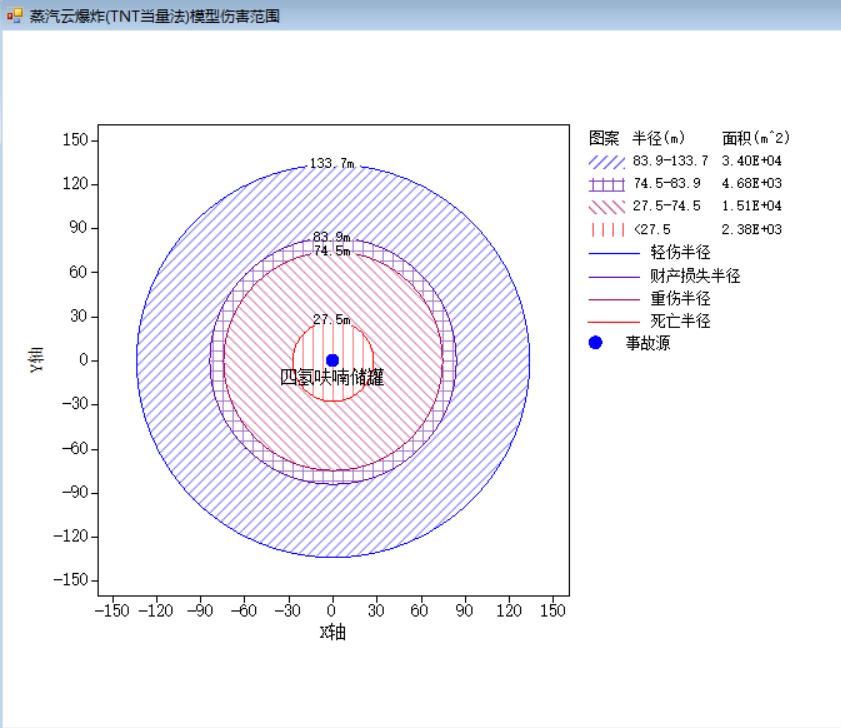Click the X-axis tick label 150
Screen dimensions: 841x728
552,611
